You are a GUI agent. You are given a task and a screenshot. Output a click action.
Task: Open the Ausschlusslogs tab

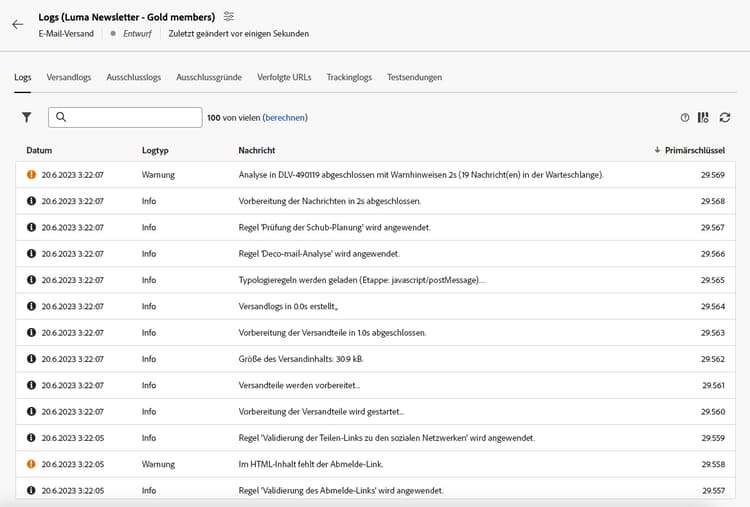coord(133,77)
